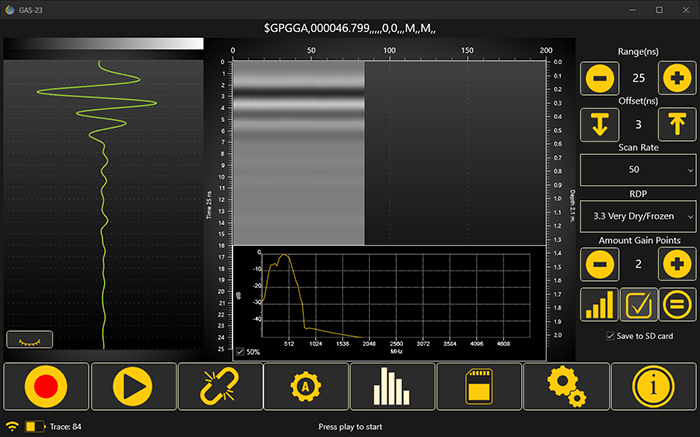
Task: Minimize the GAS-23 window
Action: coord(633,10)
